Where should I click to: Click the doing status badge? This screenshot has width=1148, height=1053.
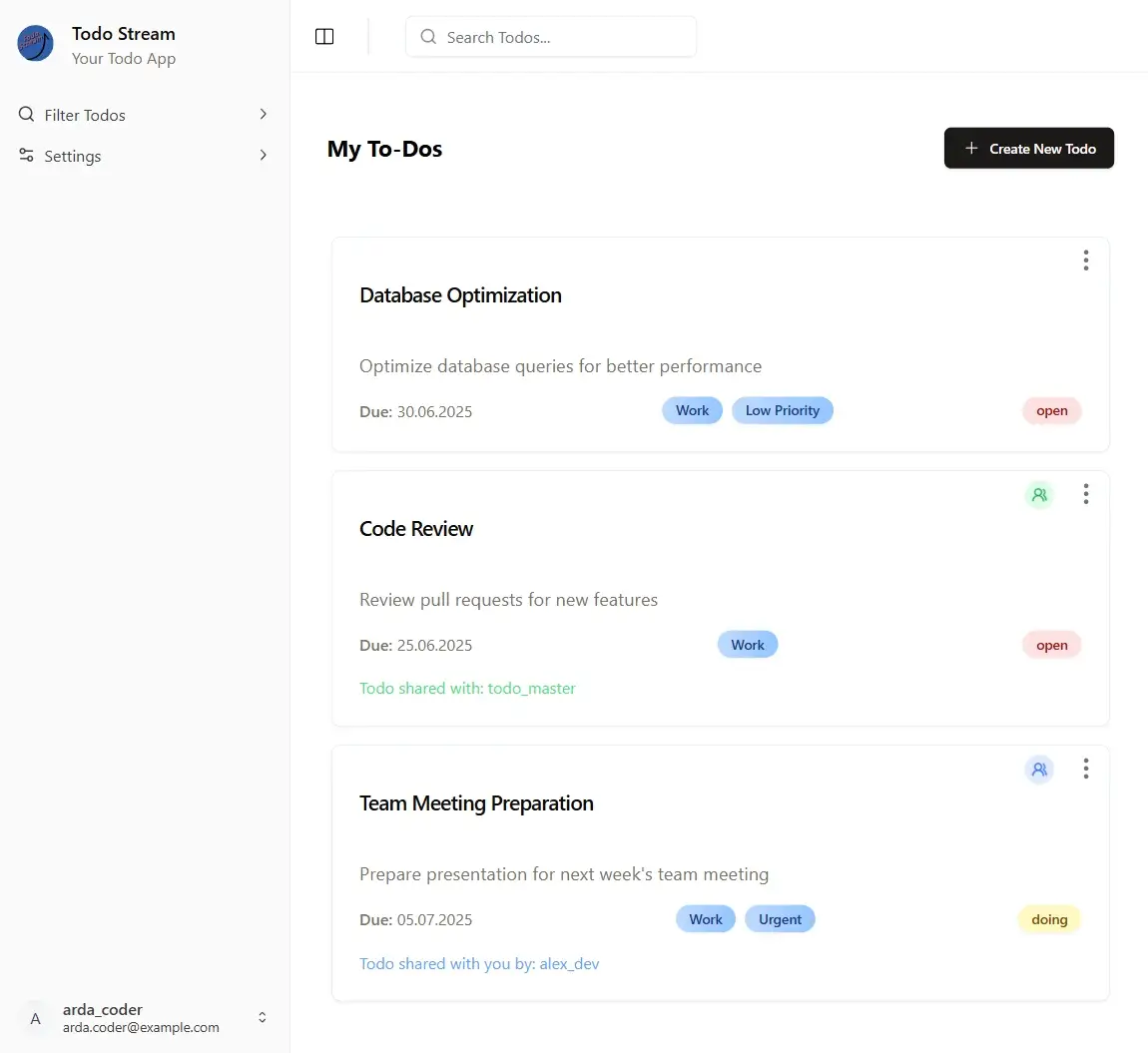(1049, 919)
